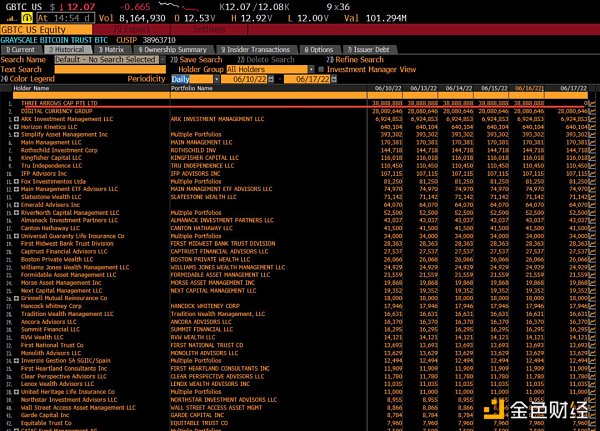
Task: Open chart icon for IFP Advisors row
Action: [592, 174]
